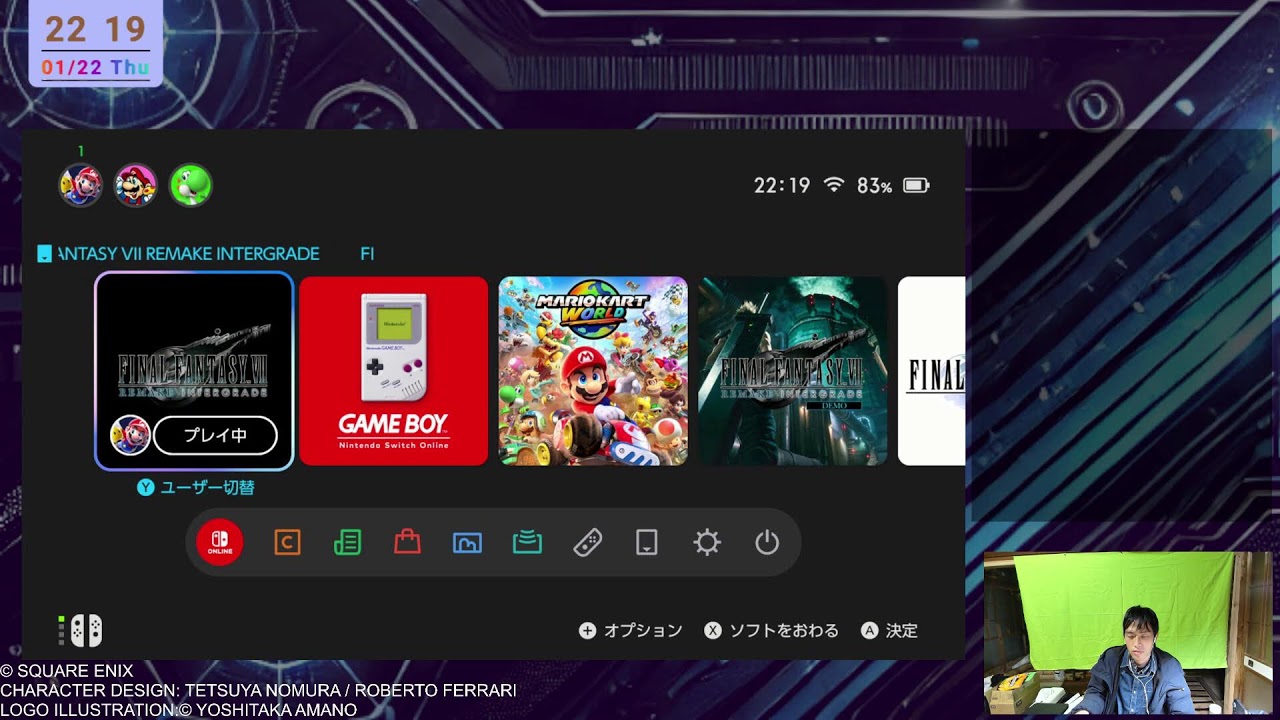Click the © SQUARE ENIX copyright text
The width and height of the screenshot is (1280, 720).
point(67,671)
